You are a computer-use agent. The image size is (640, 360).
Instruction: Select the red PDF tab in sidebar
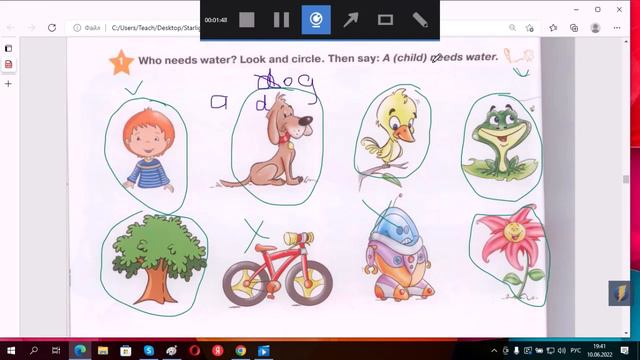click(x=8, y=64)
